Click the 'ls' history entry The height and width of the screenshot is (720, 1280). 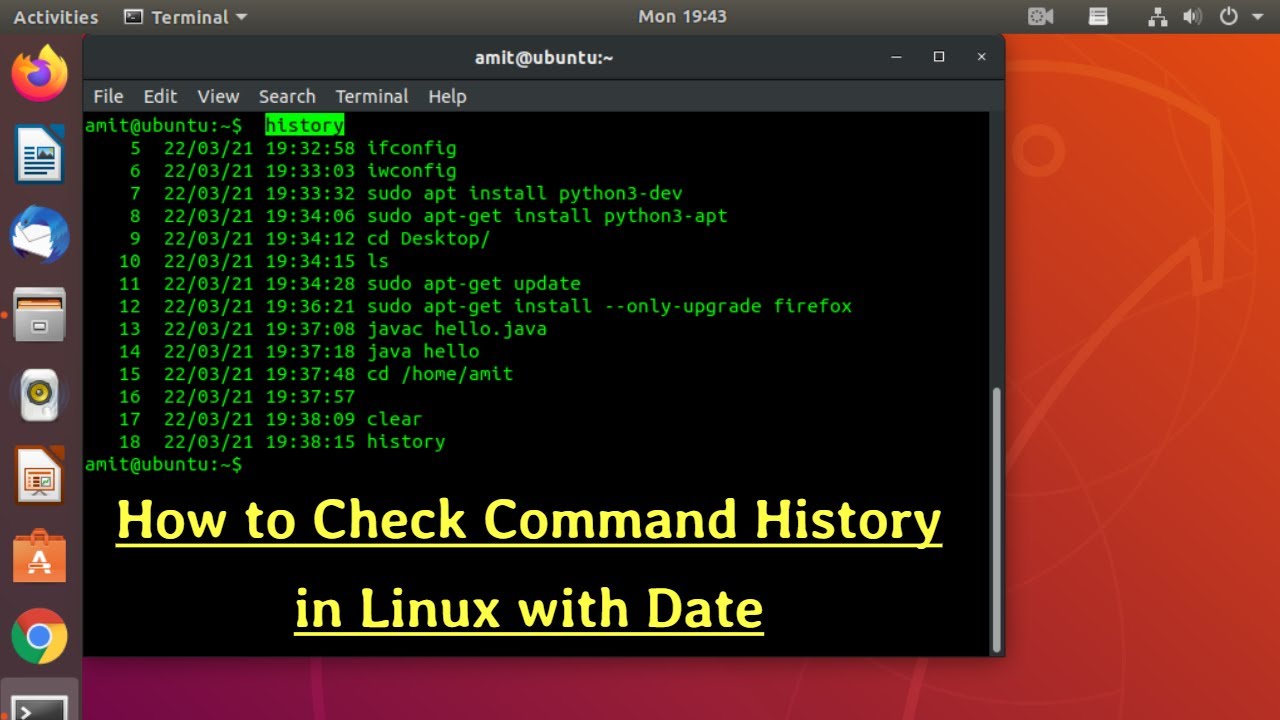(378, 261)
